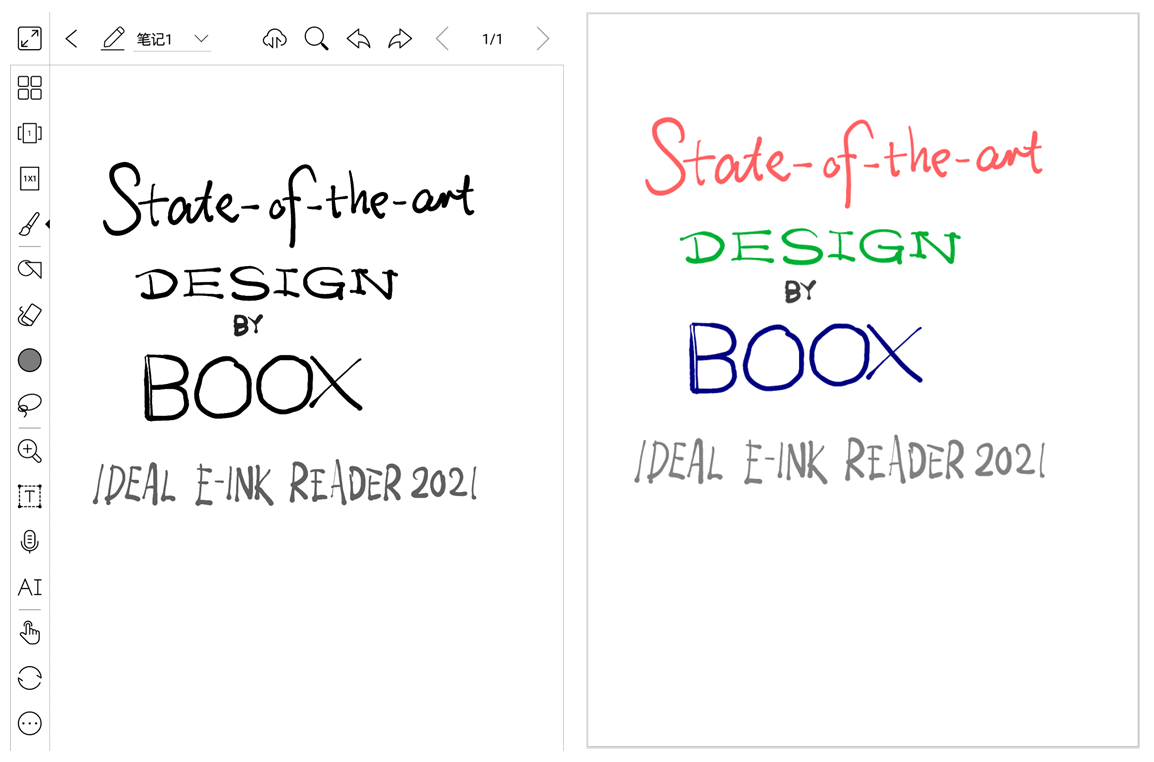Open the gray stroke color swatch
Screen dimensions: 1154x762
pyautogui.click(x=29, y=360)
